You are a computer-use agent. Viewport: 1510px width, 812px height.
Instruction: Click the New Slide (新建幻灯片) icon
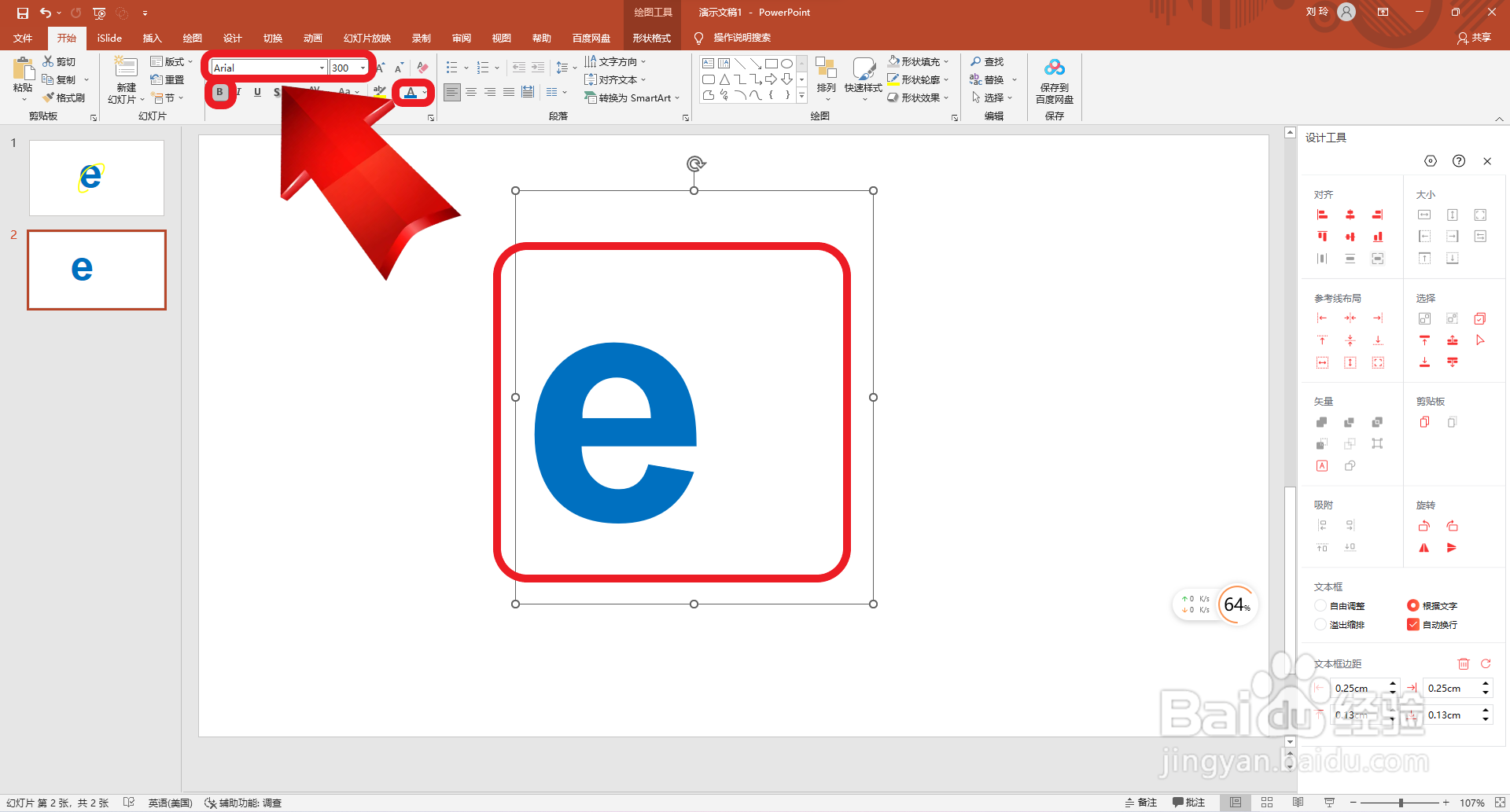[x=126, y=68]
